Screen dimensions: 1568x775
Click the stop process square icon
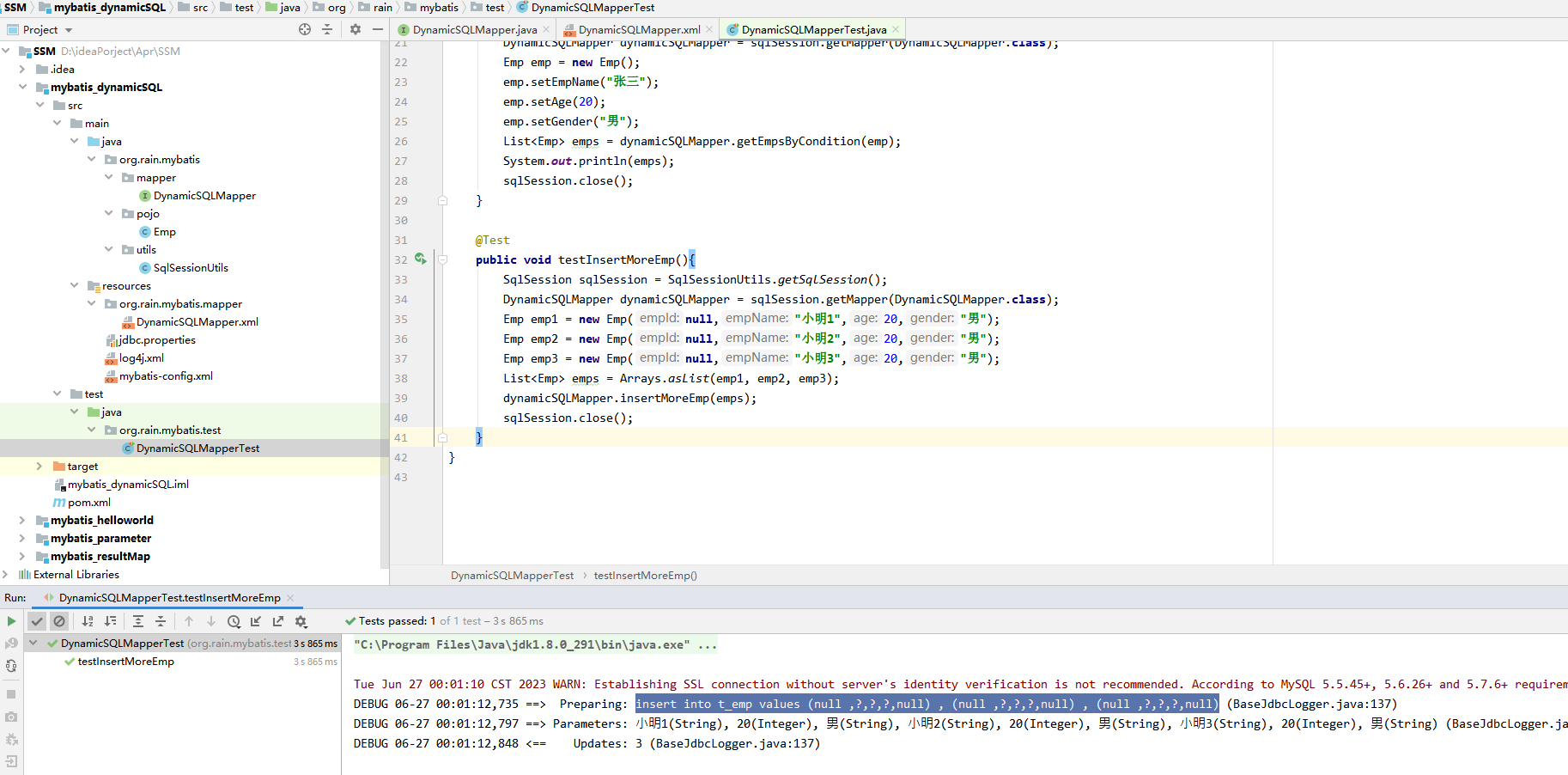pyautogui.click(x=11, y=694)
